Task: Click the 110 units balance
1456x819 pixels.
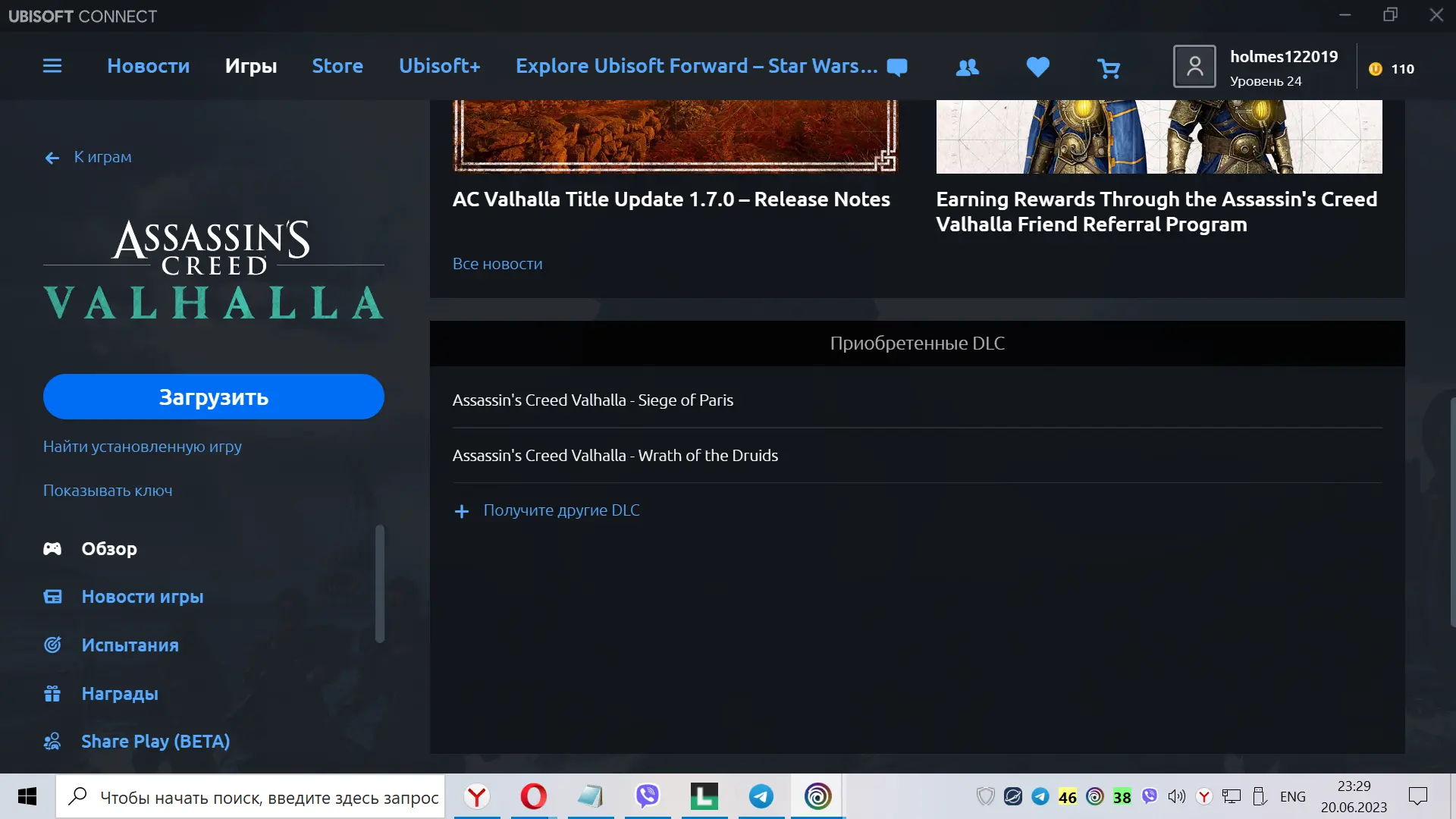Action: (x=1402, y=69)
